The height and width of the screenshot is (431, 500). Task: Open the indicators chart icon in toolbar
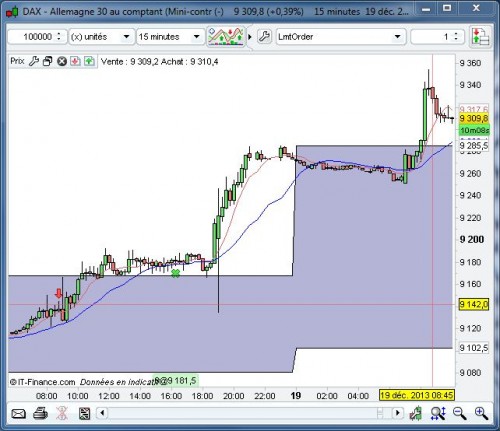coord(226,36)
